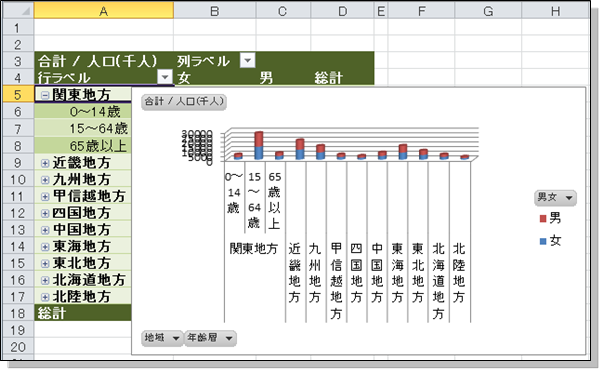
Task: Select row 5 header
Action: [18, 94]
